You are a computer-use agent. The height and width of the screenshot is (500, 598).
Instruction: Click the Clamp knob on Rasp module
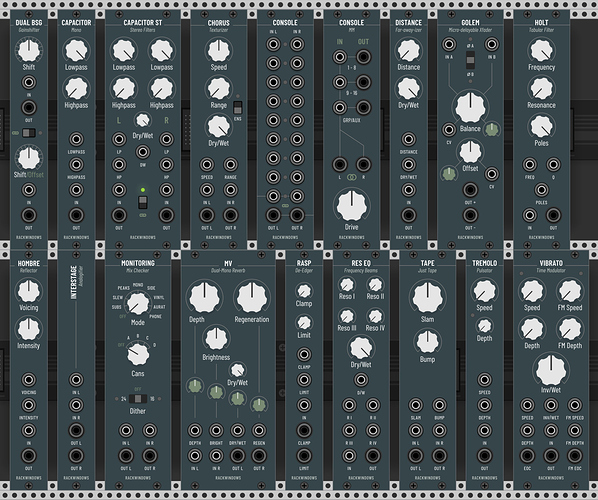pos(304,291)
